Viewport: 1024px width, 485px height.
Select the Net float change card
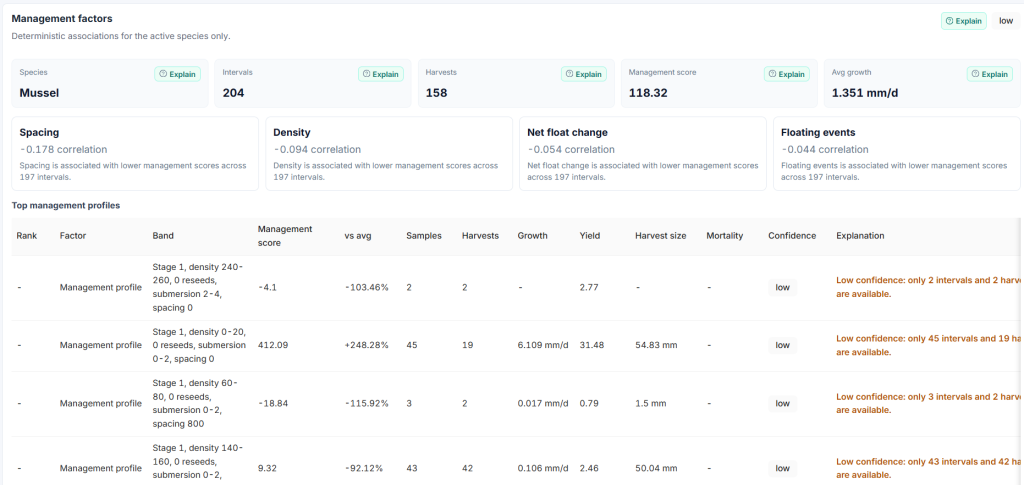643,153
